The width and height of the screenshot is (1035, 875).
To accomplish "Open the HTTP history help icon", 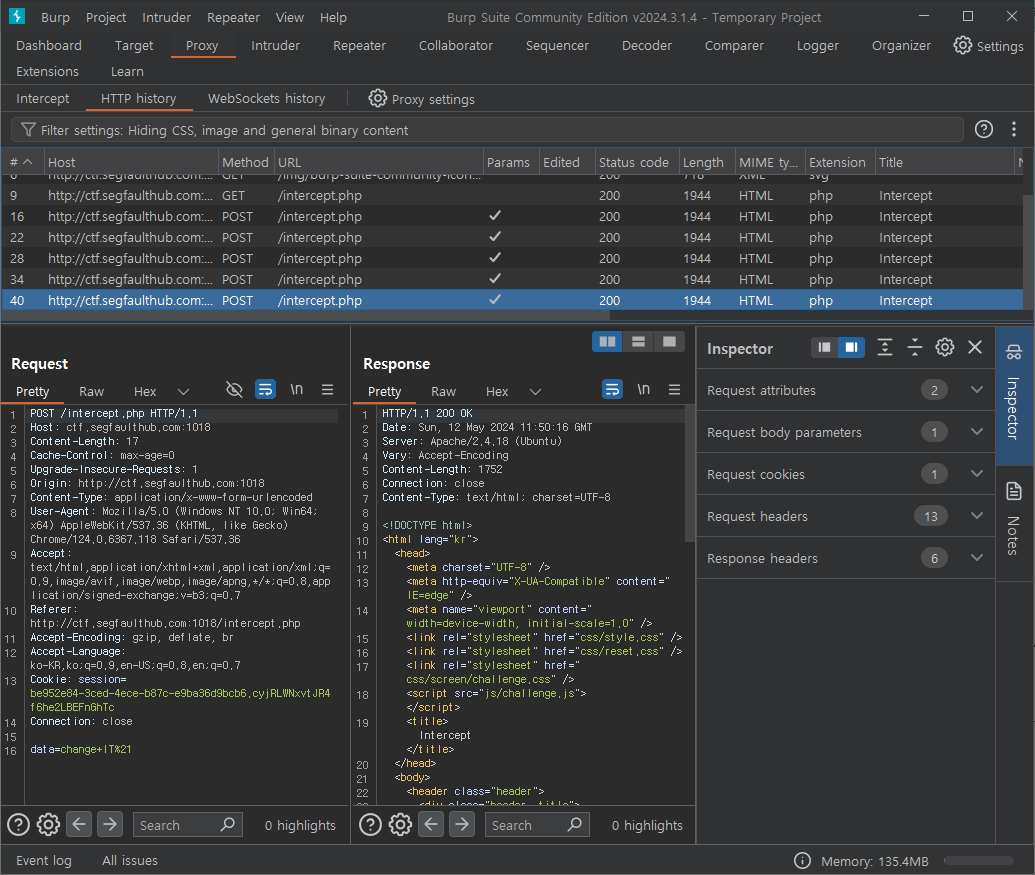I will pyautogui.click(x=984, y=129).
